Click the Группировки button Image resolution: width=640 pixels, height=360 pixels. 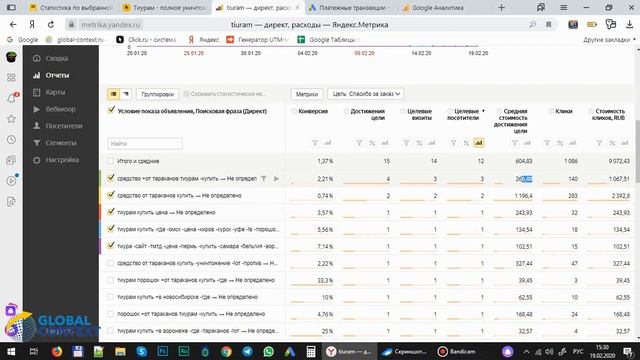[157, 94]
